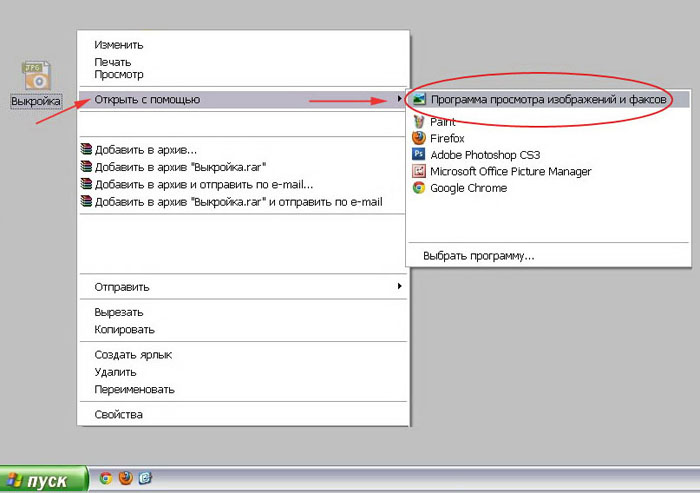Screen dimensions: 700x493
Task: Expand the Отправить submenu arrow
Action: 399,287
